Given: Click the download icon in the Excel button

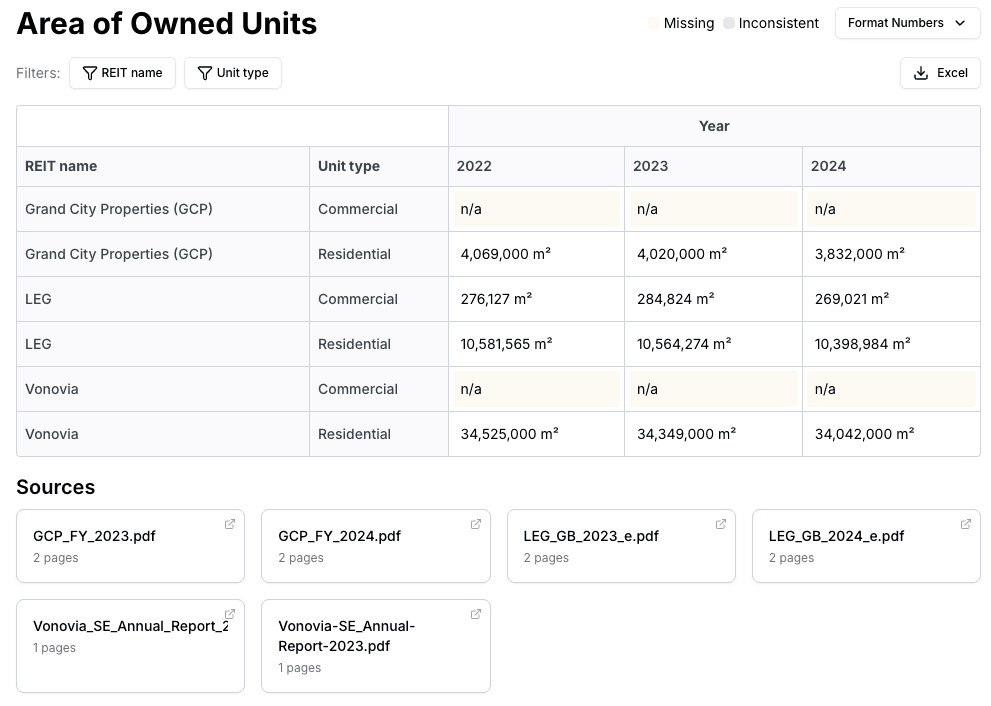Looking at the screenshot, I should pos(921,73).
